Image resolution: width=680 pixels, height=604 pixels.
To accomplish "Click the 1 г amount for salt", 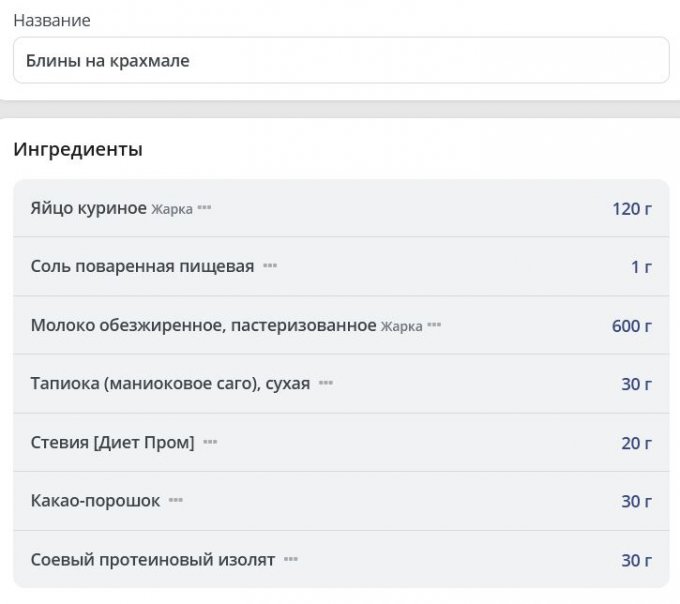I will (641, 267).
